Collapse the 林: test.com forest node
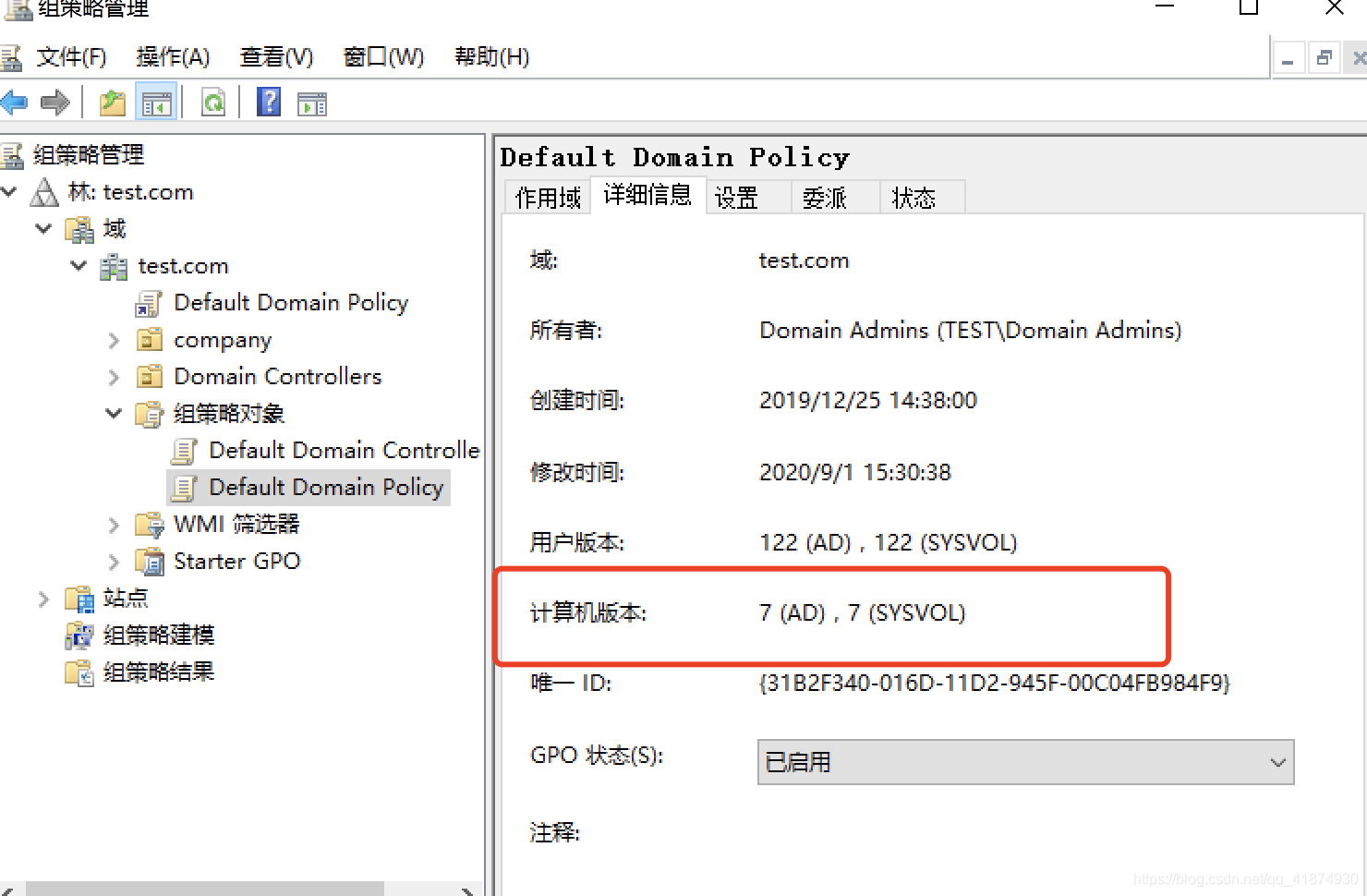The image size is (1367, 896). pyautogui.click(x=10, y=192)
